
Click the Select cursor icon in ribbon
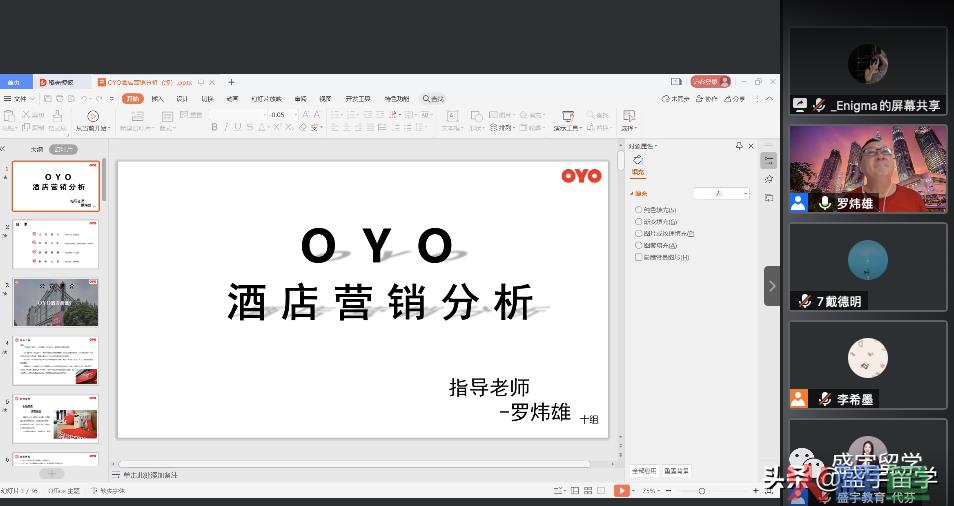pyautogui.click(x=628, y=116)
